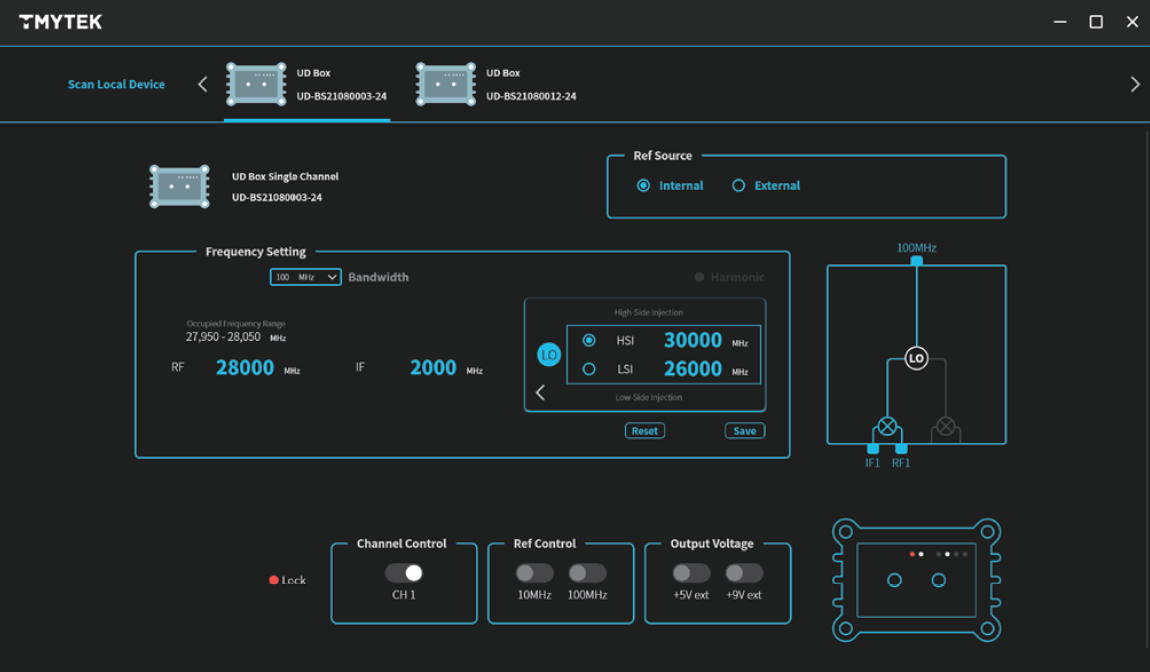Click the red Lock status indicator

coord(274,580)
